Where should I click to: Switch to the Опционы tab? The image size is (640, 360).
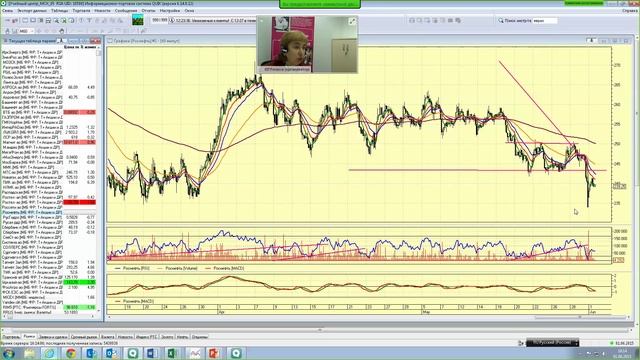pyautogui.click(x=200, y=337)
